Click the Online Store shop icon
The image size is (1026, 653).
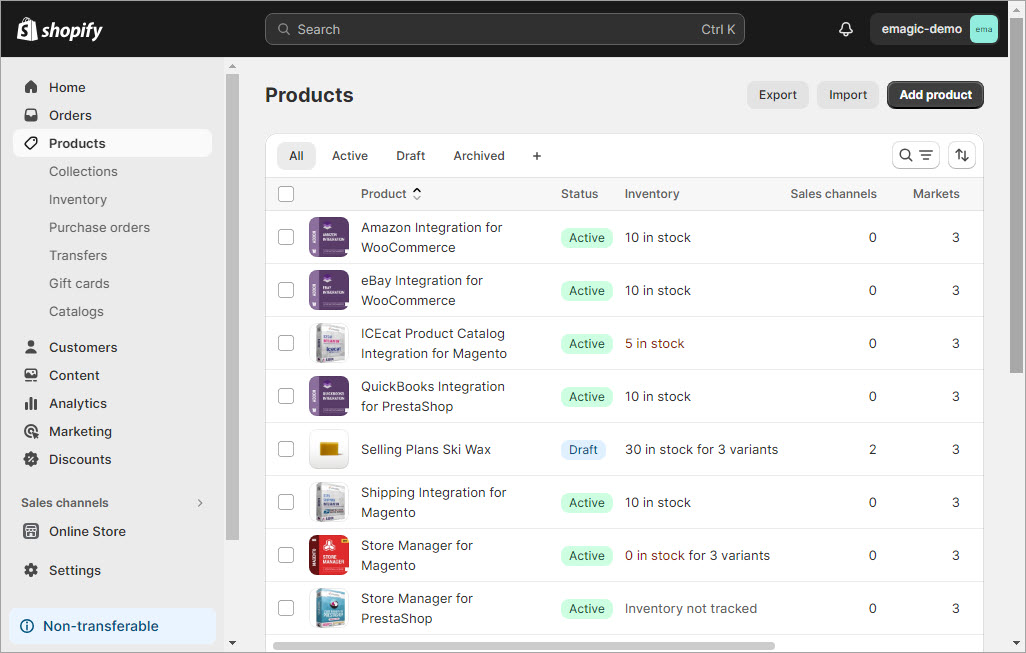(x=31, y=531)
